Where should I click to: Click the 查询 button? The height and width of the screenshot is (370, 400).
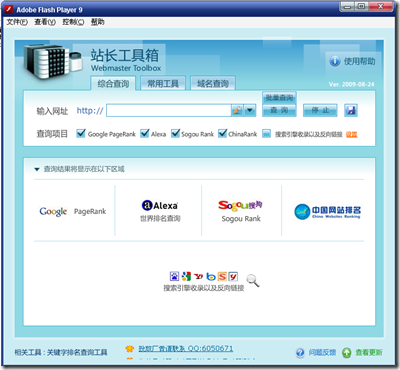tap(279, 110)
